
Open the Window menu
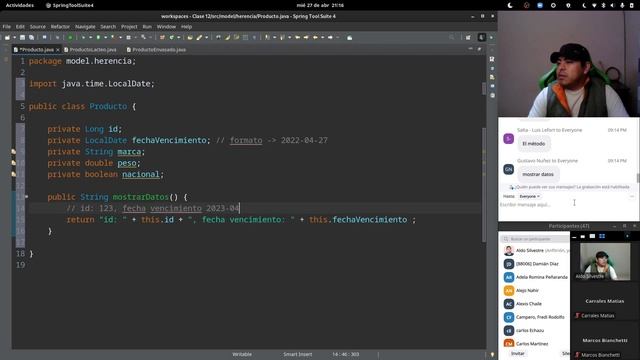click(x=166, y=27)
